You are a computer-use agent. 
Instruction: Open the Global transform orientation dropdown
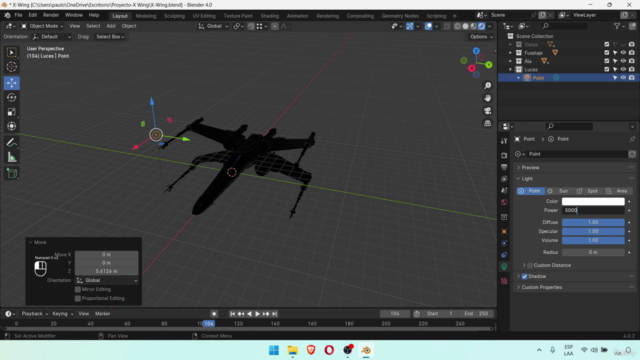213,26
